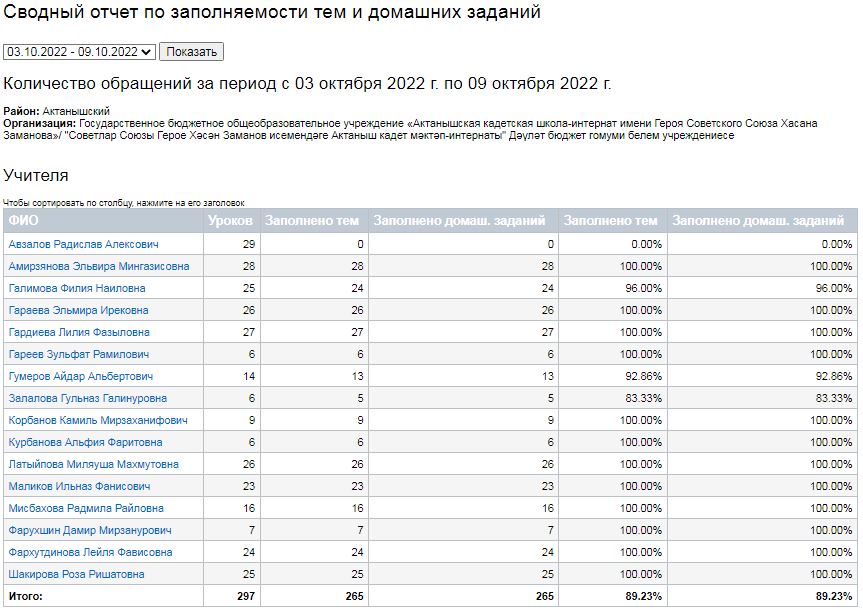The height and width of the screenshot is (611, 863).
Task: Open teacher link Амирзянова Эльвира Мингазисовна
Action: pos(99,266)
